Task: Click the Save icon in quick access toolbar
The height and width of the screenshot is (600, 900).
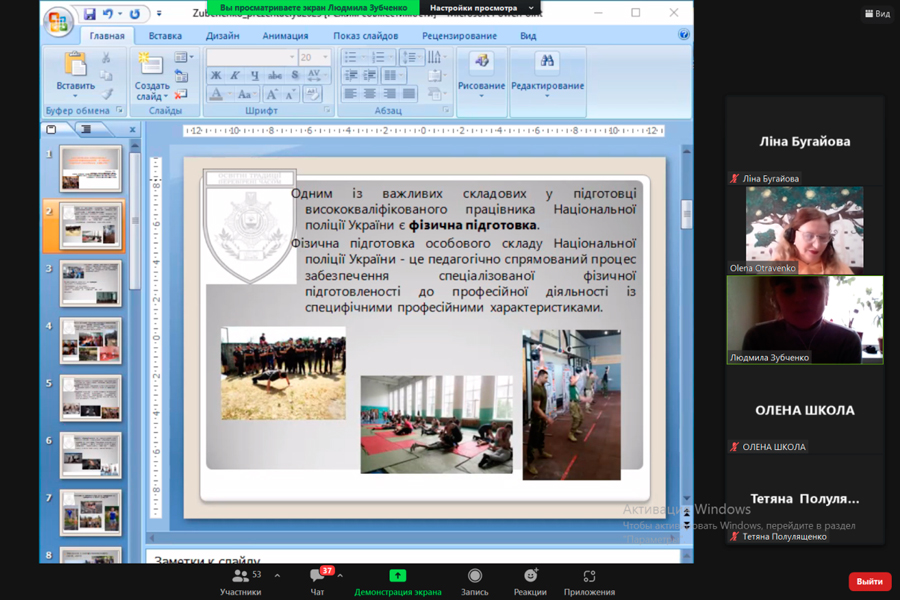Action: [x=89, y=14]
